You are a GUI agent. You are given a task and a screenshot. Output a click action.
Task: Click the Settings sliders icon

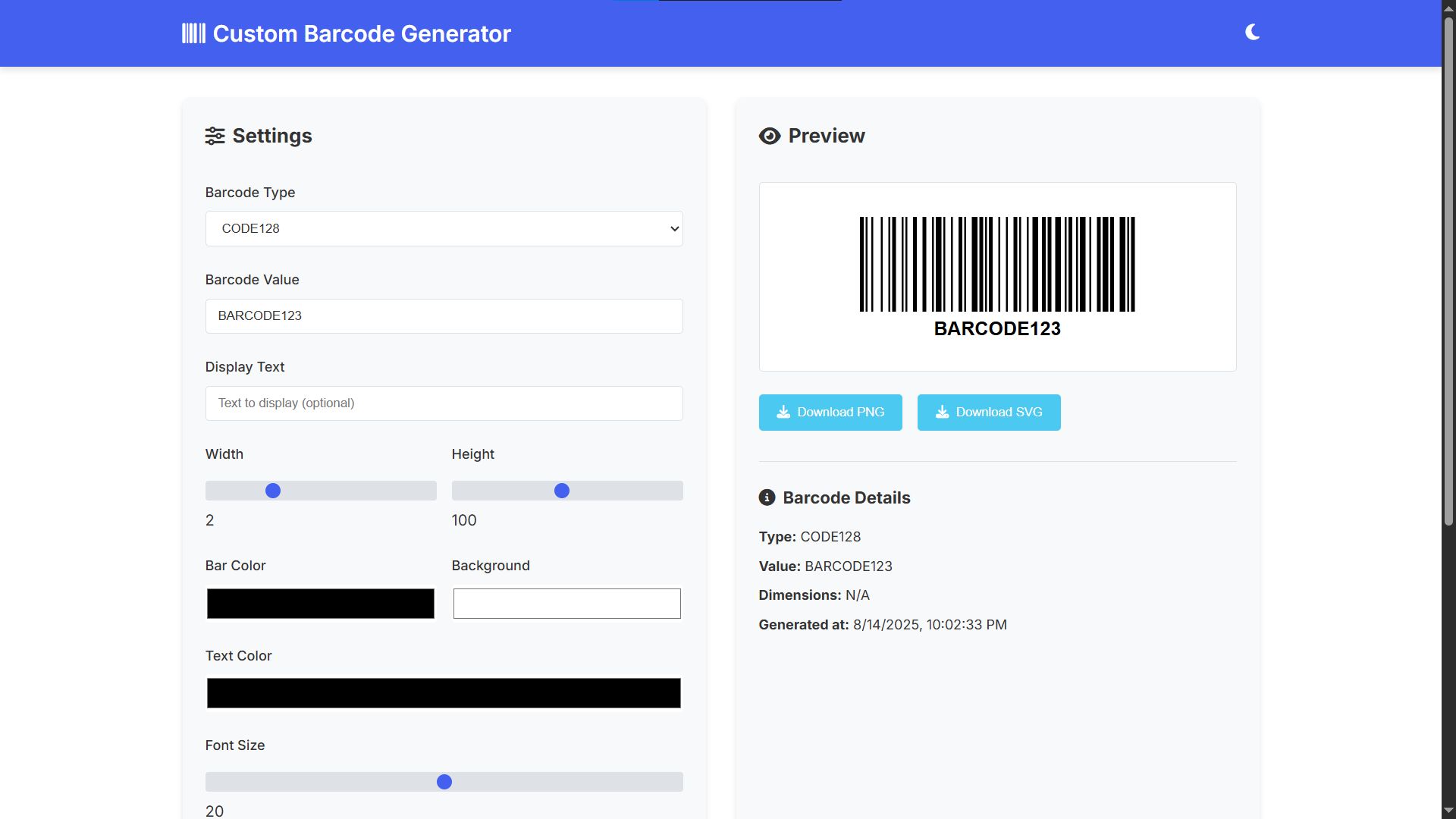coord(215,136)
